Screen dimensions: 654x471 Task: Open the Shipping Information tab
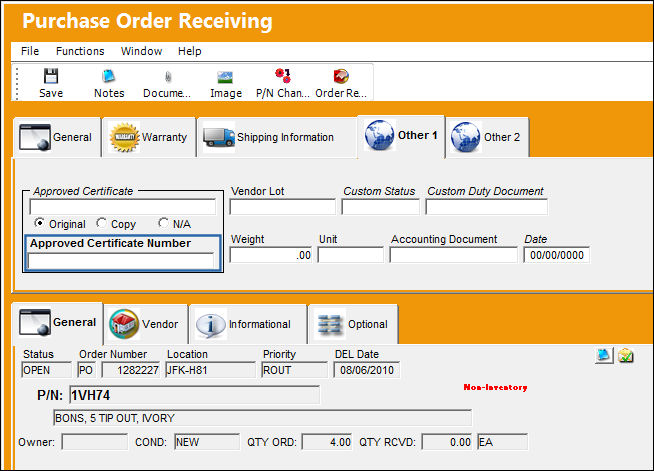pos(277,137)
